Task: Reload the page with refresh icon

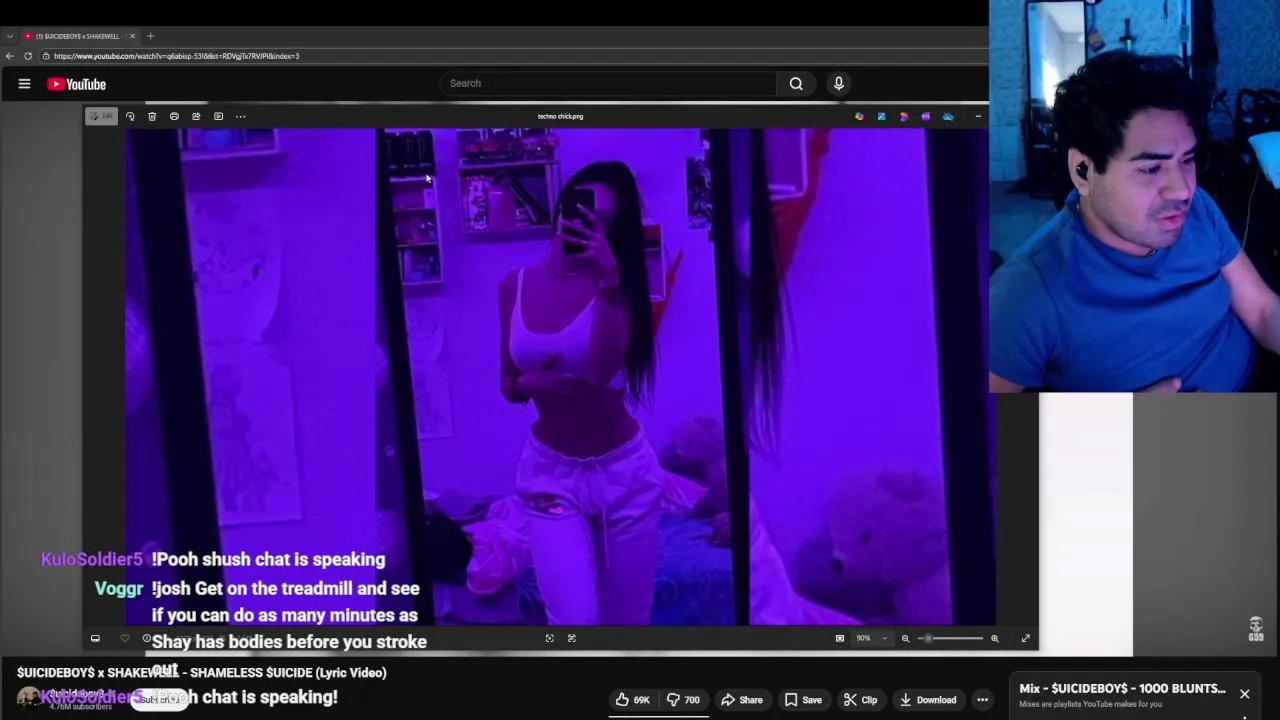Action: tap(28, 56)
